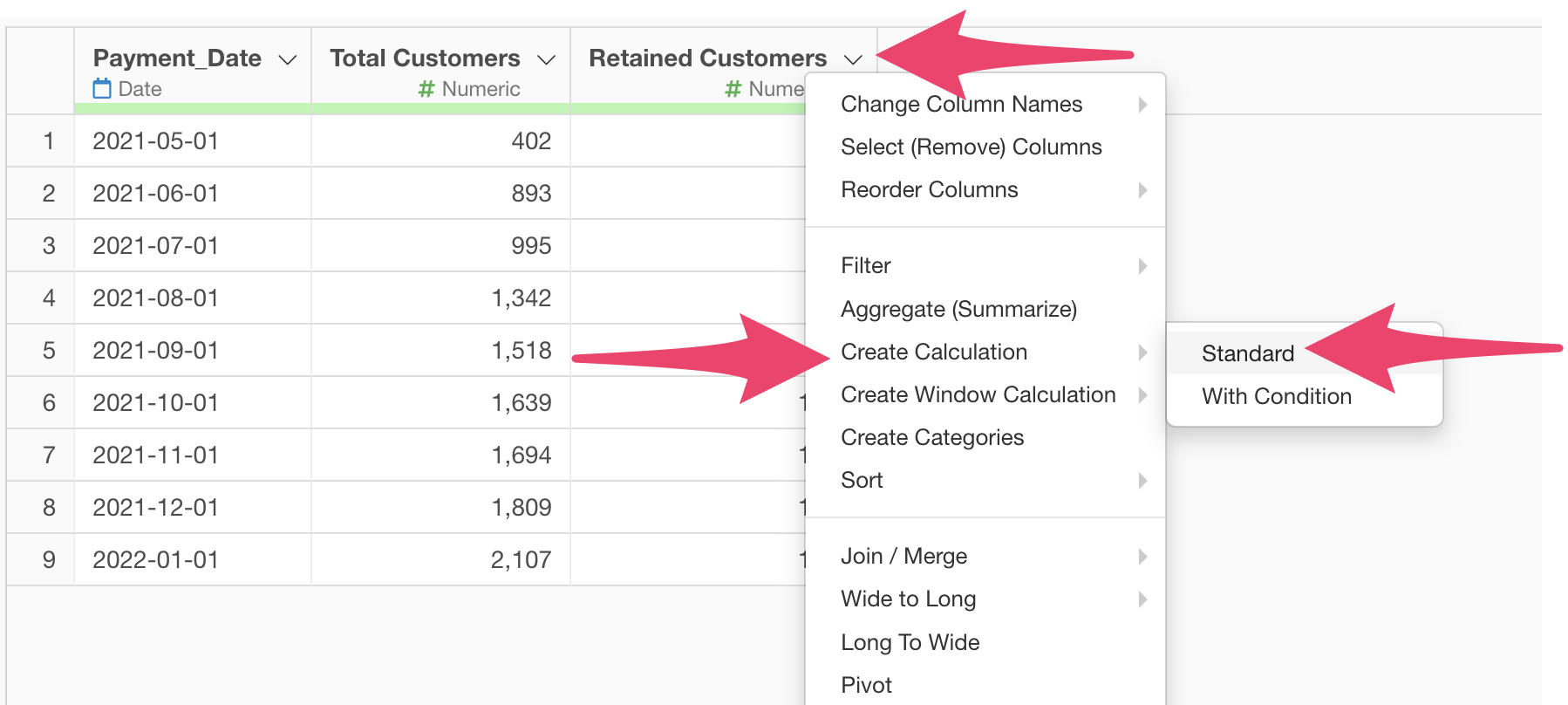Click the calendar icon under Payment_Date
Viewport: 1568px width, 705px height.
[102, 89]
